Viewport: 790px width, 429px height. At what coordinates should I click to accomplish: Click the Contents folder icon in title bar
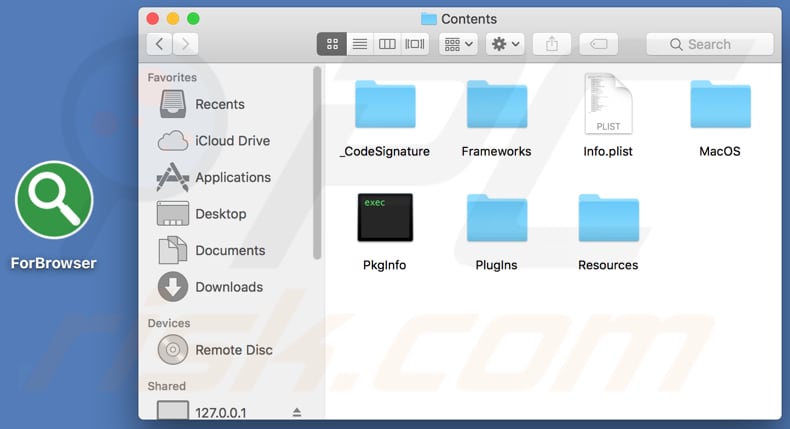(x=429, y=19)
